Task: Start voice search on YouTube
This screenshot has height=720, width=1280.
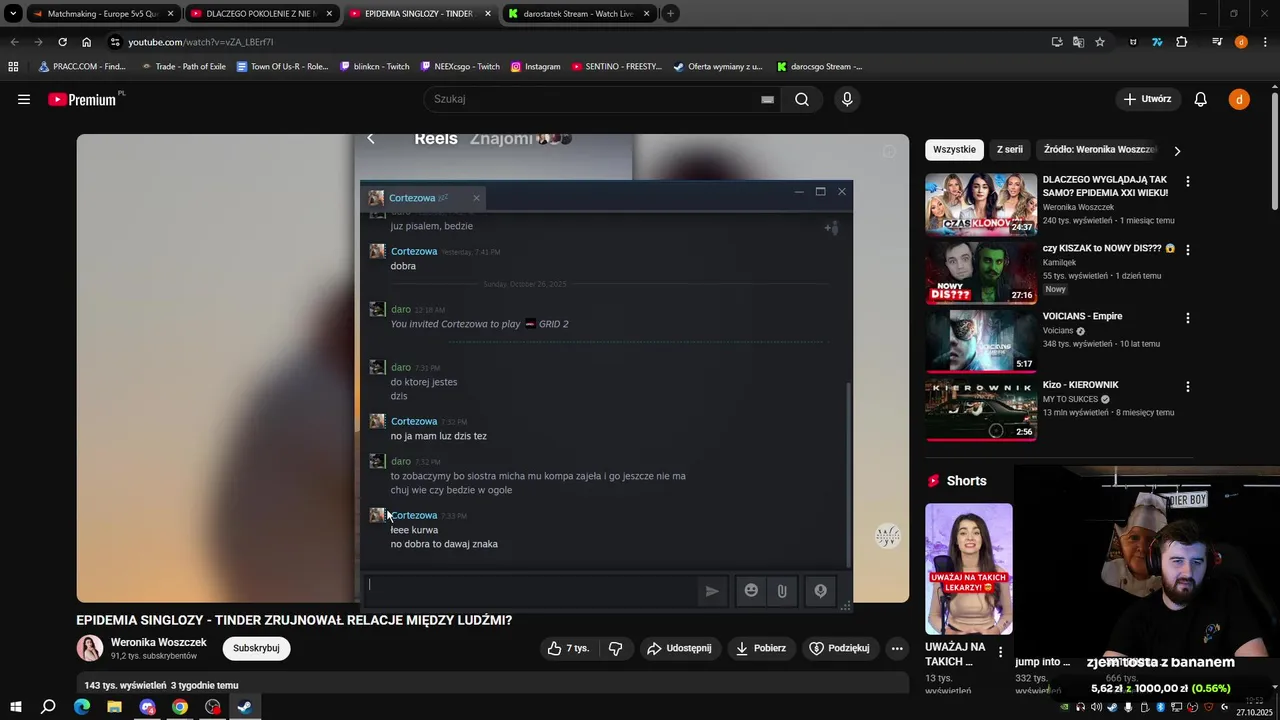Action: (847, 99)
